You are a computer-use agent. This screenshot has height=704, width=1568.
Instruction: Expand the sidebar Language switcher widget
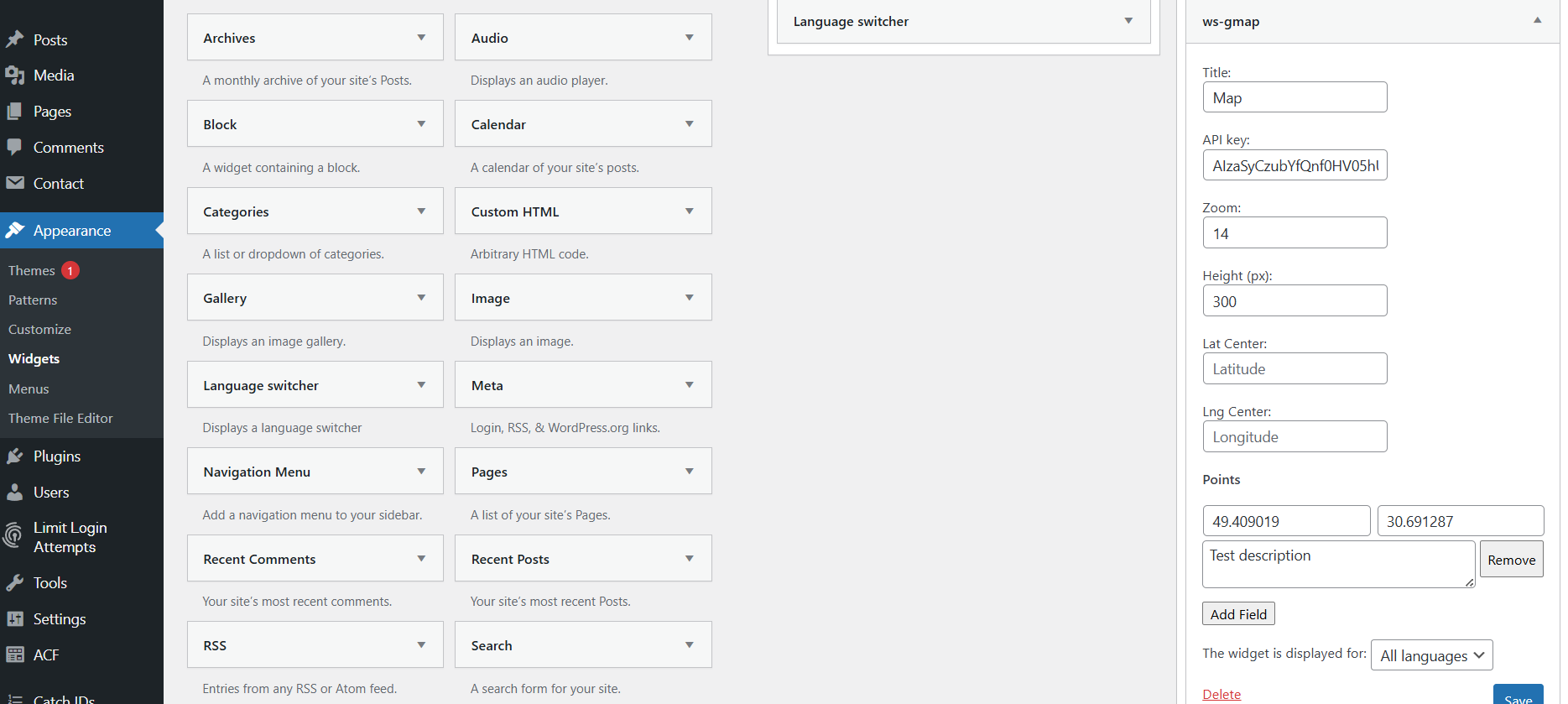point(1128,21)
